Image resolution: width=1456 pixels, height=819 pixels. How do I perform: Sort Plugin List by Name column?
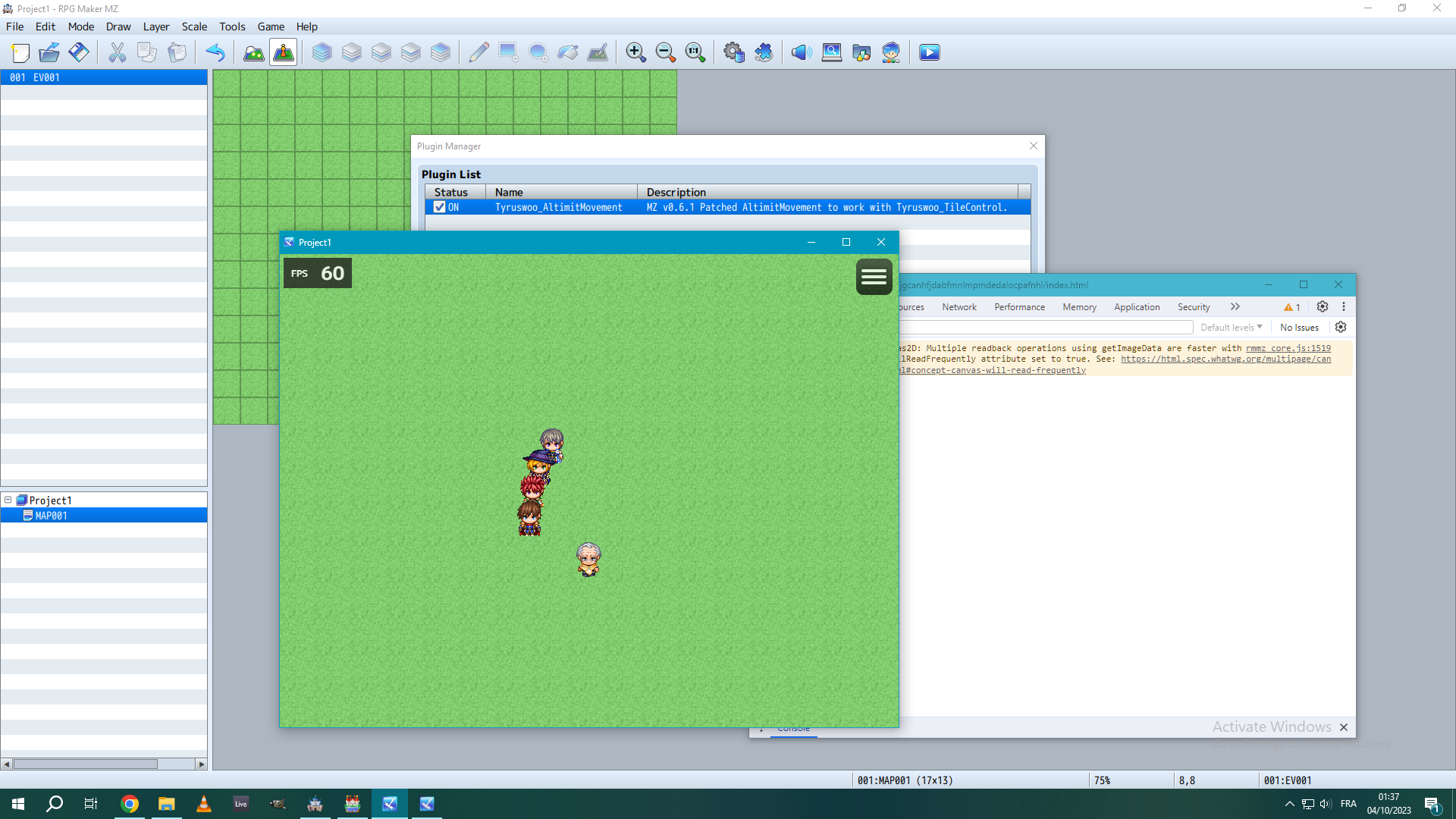pyautogui.click(x=561, y=193)
